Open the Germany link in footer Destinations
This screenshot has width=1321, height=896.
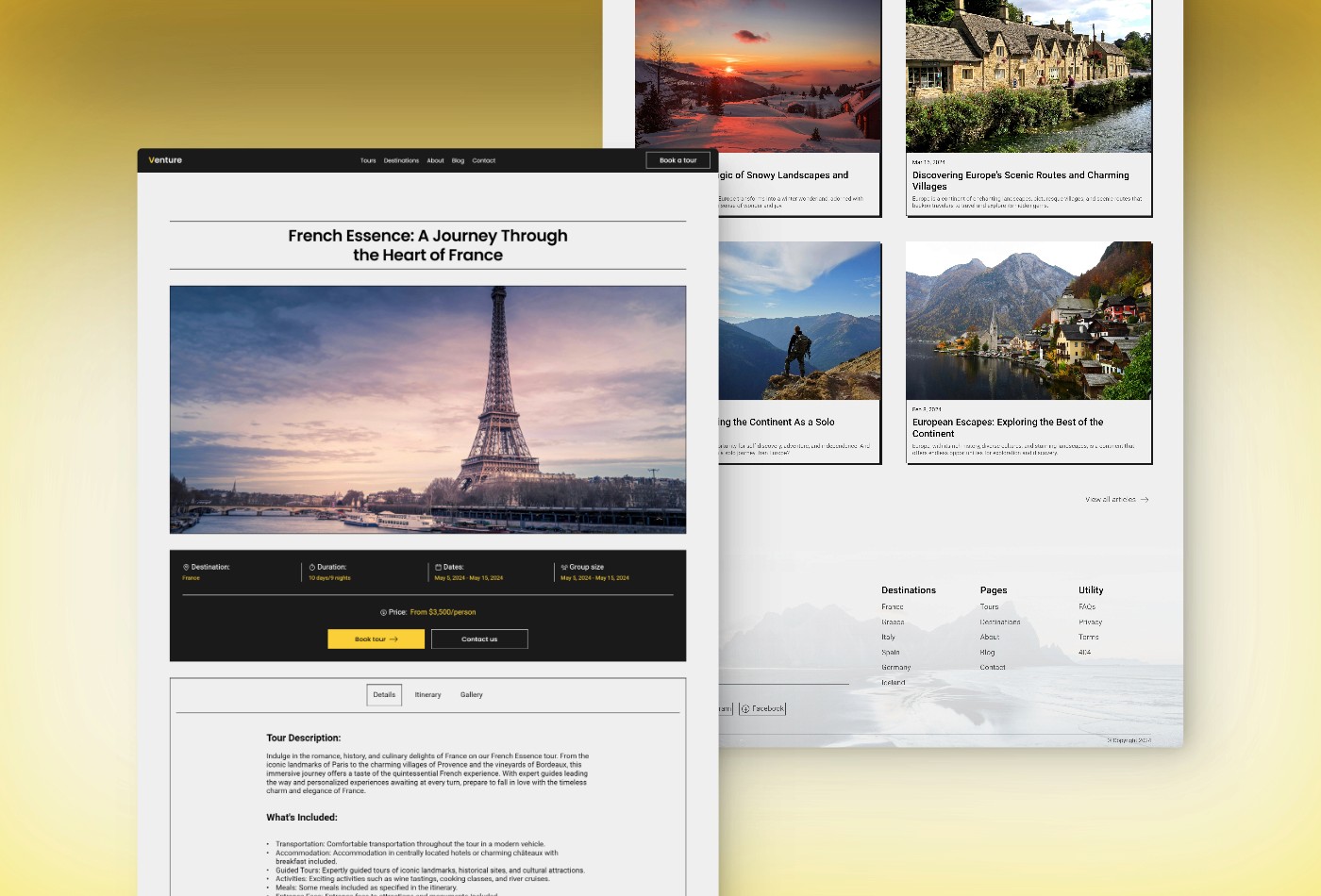(x=896, y=667)
